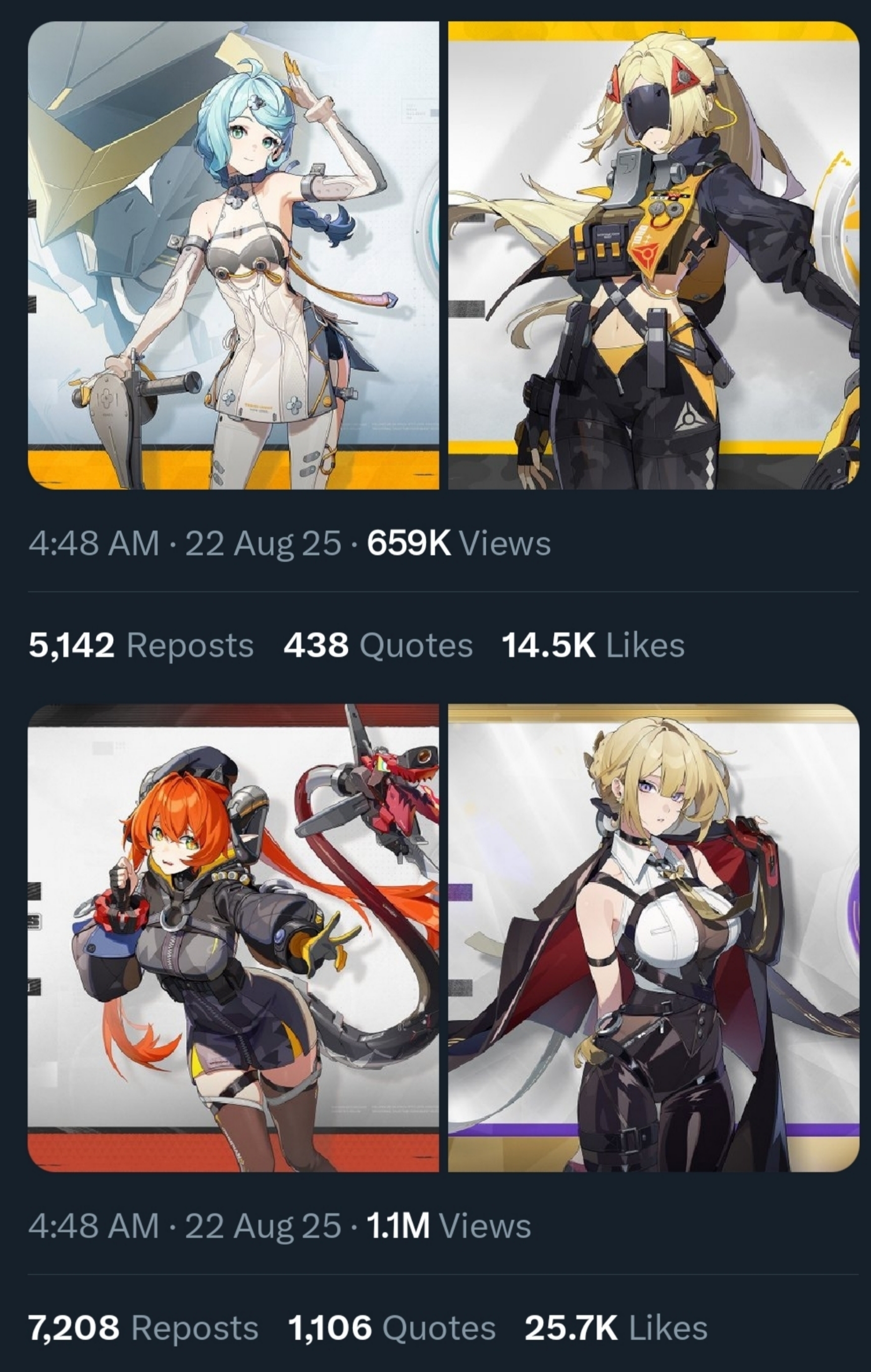Click the 1.1M Views counter
This screenshot has height=1372, width=871.
(x=449, y=1226)
